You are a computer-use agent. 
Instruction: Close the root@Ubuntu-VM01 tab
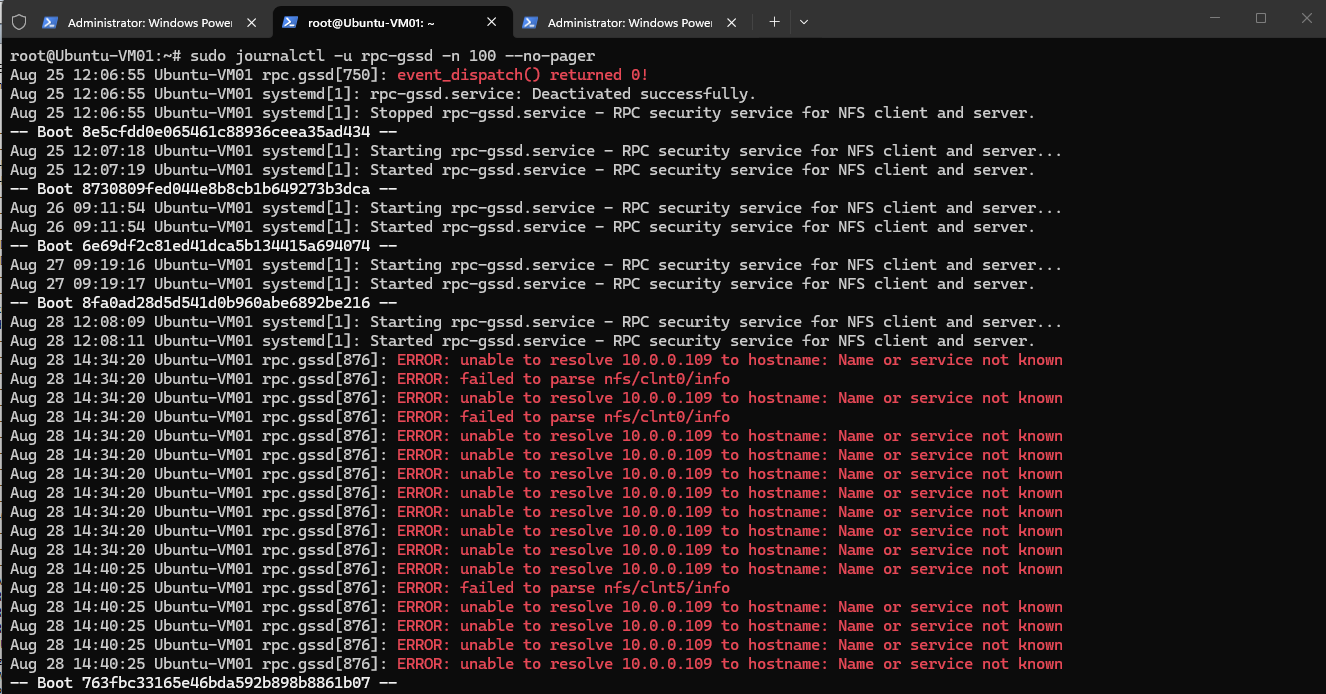click(x=492, y=22)
